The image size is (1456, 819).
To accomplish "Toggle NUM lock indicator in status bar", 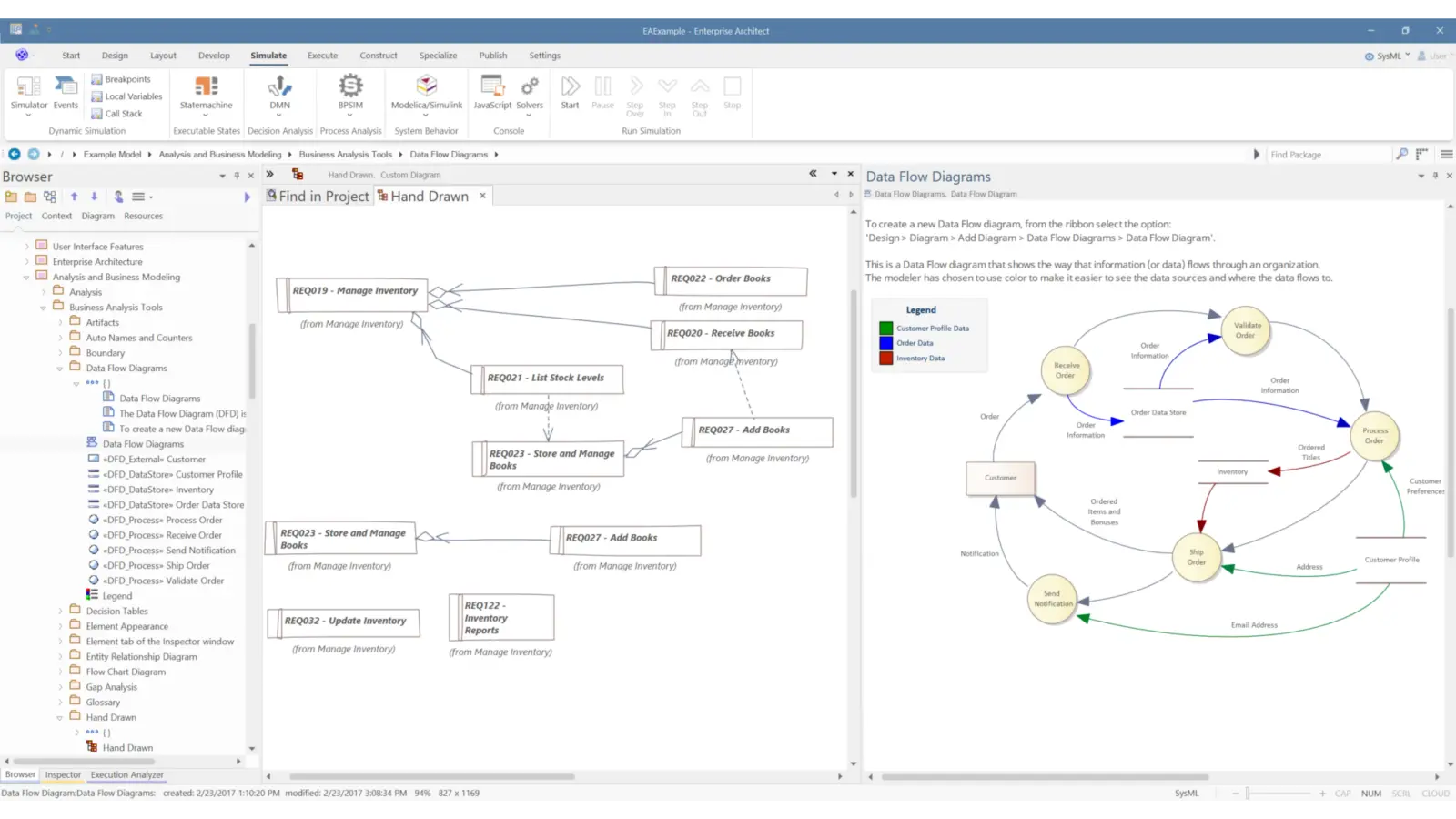I will 1370,793.
